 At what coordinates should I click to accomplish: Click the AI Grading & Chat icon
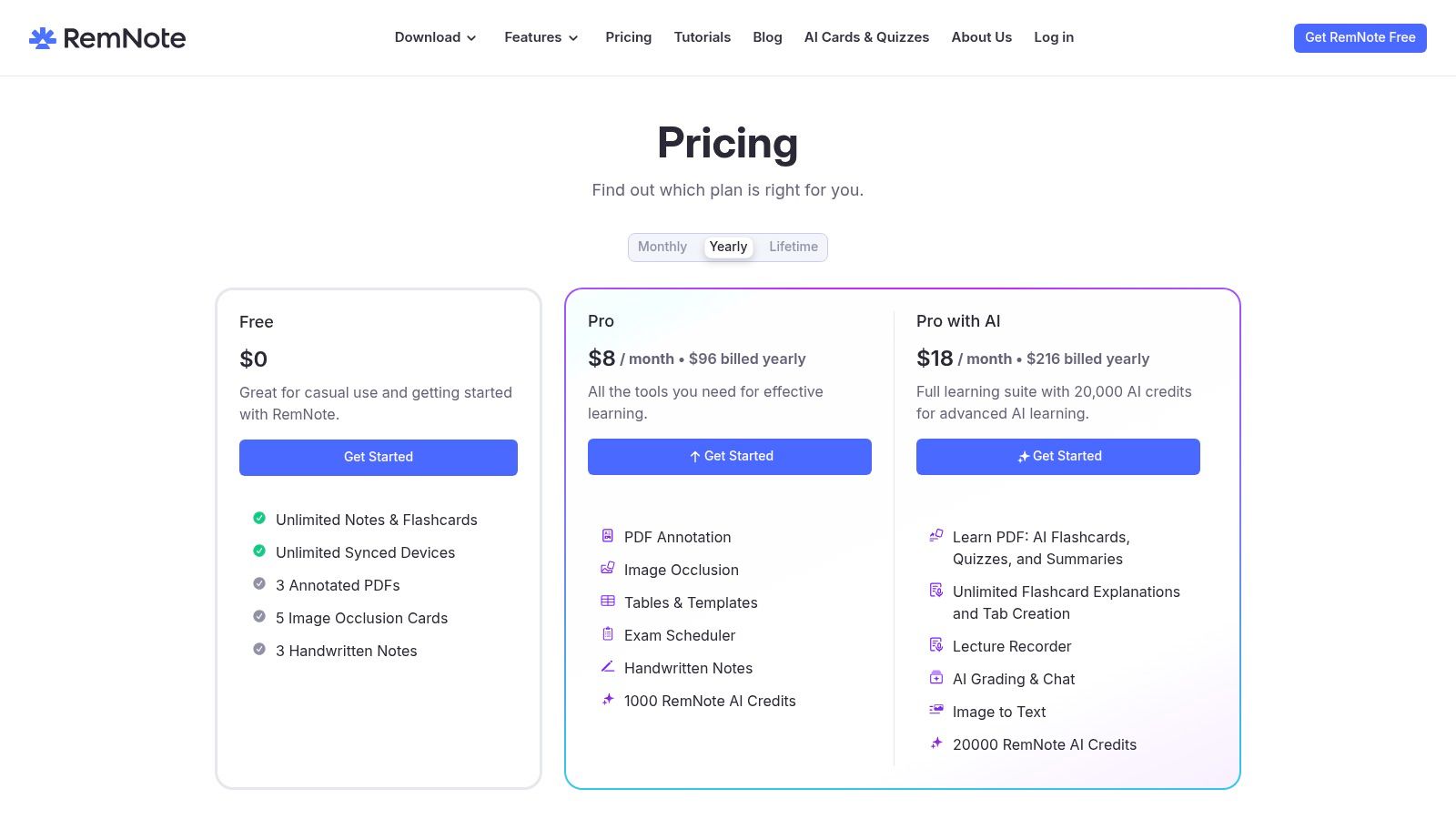pyautogui.click(x=936, y=678)
